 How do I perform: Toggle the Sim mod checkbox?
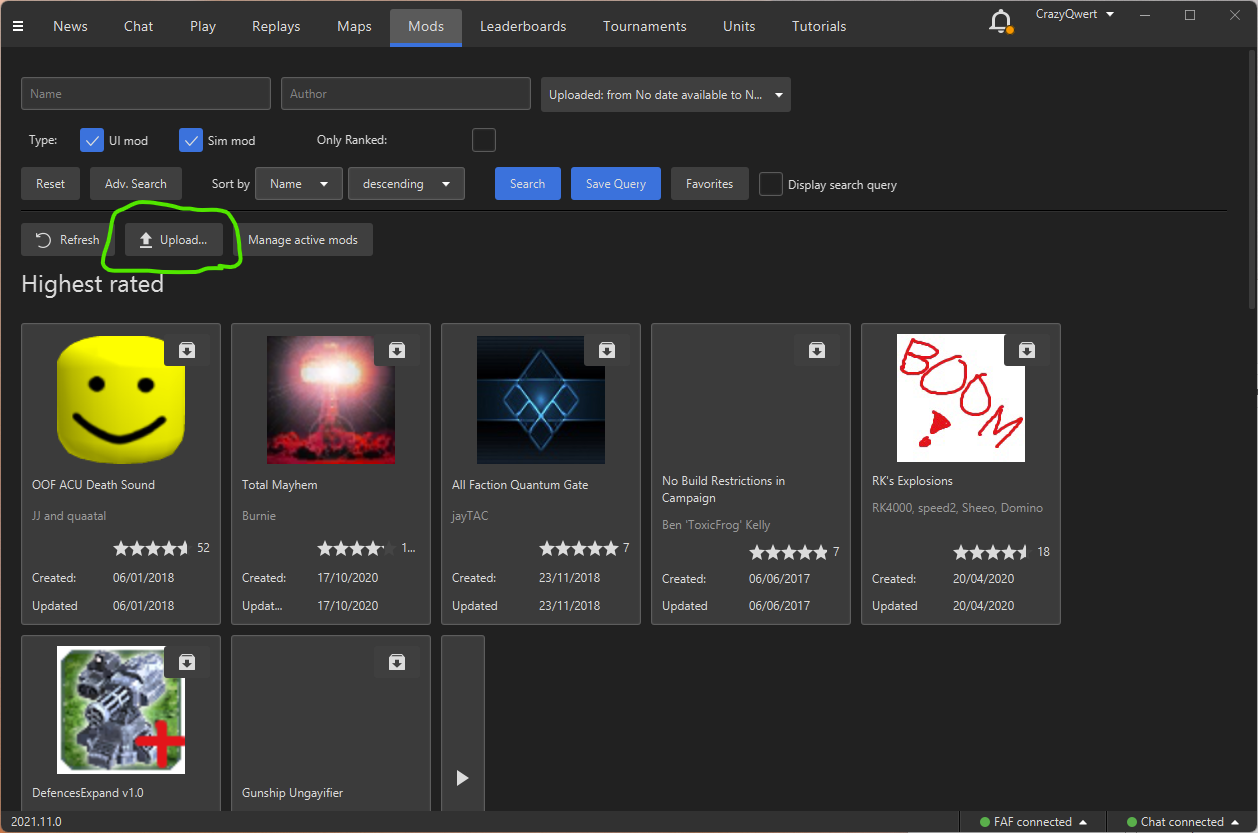(x=191, y=140)
